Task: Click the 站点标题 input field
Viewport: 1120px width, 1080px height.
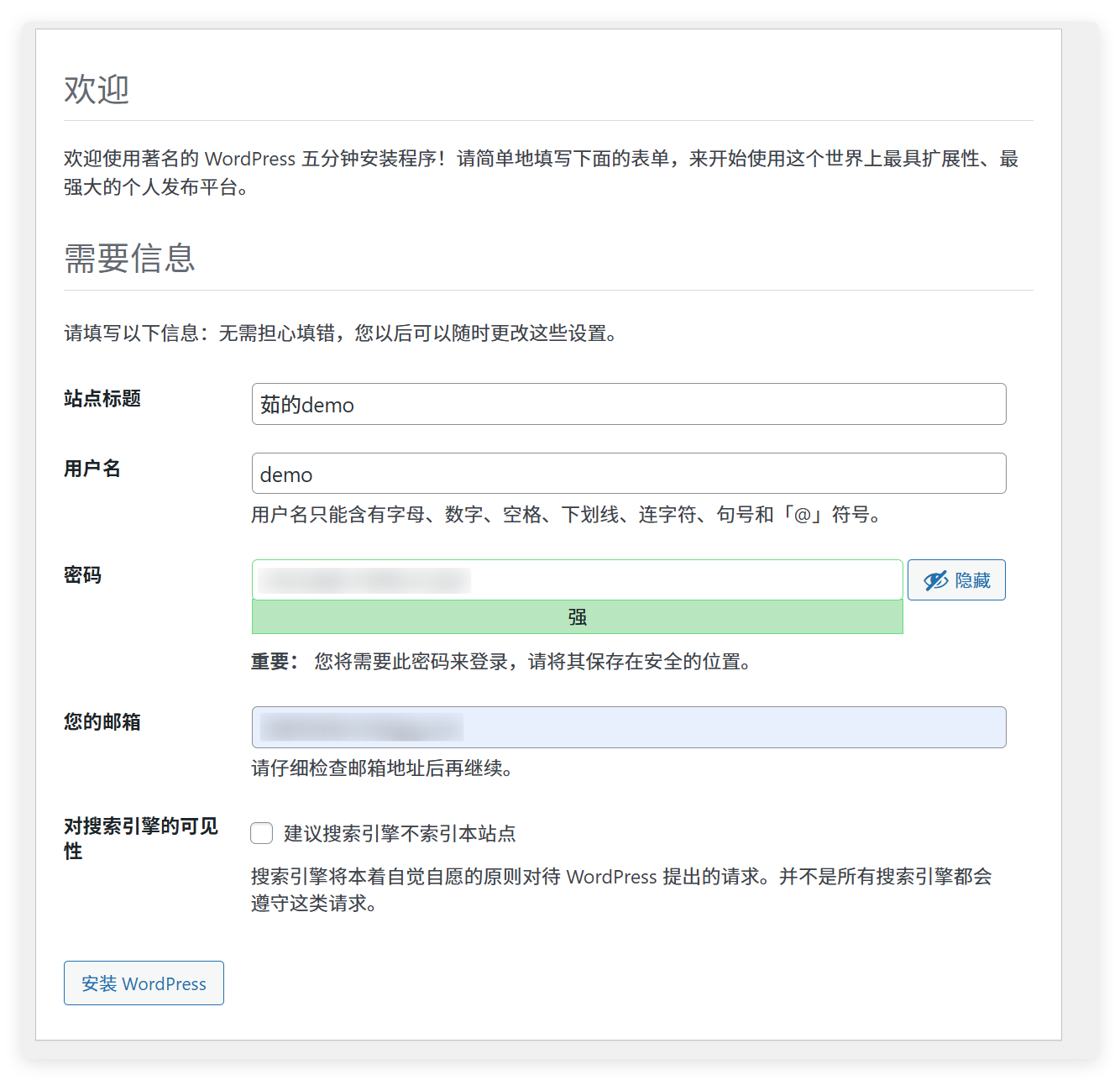Action: pyautogui.click(x=629, y=404)
